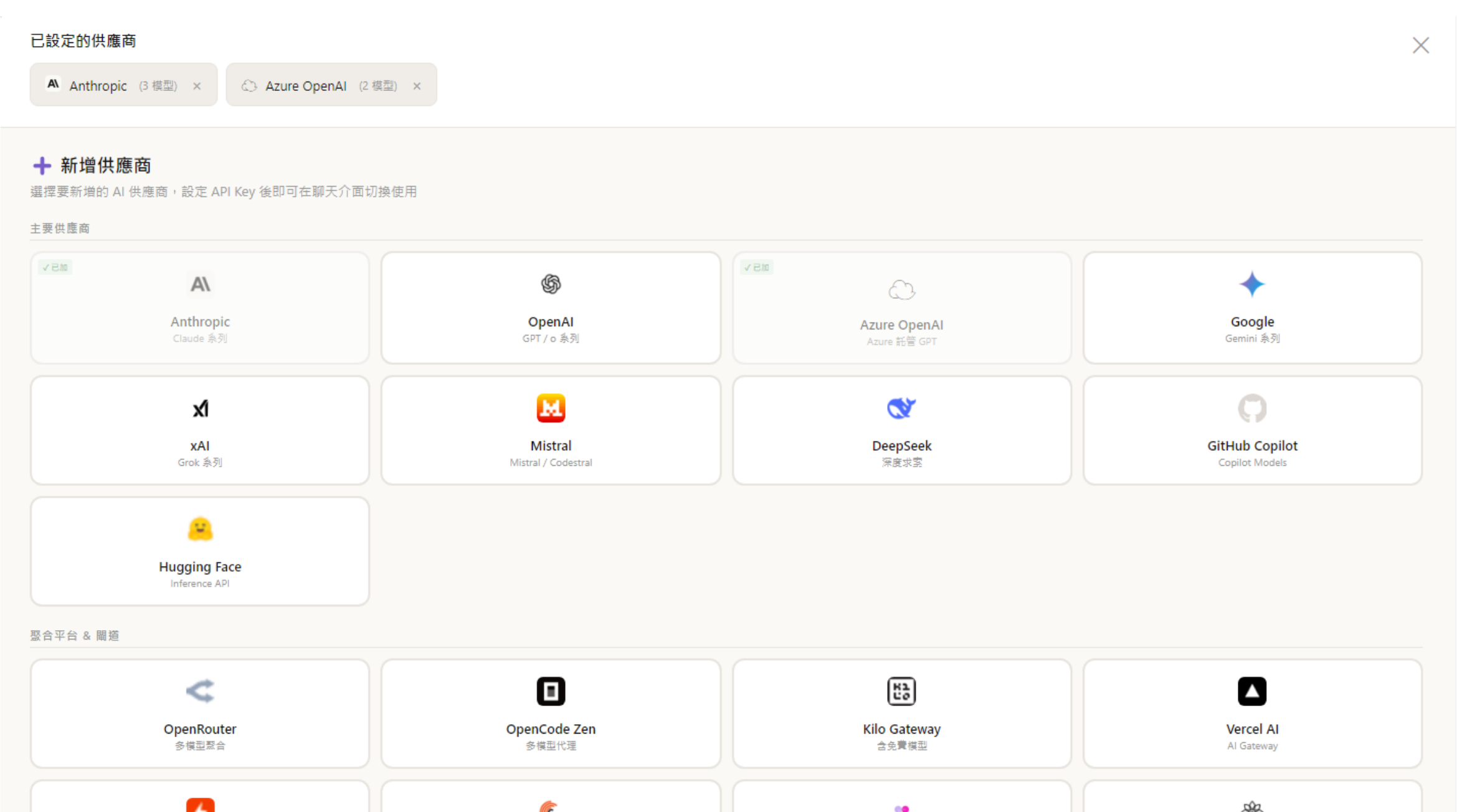Click the OpenRouter arrow logo
Image resolution: width=1457 pixels, height=812 pixels.
point(200,691)
